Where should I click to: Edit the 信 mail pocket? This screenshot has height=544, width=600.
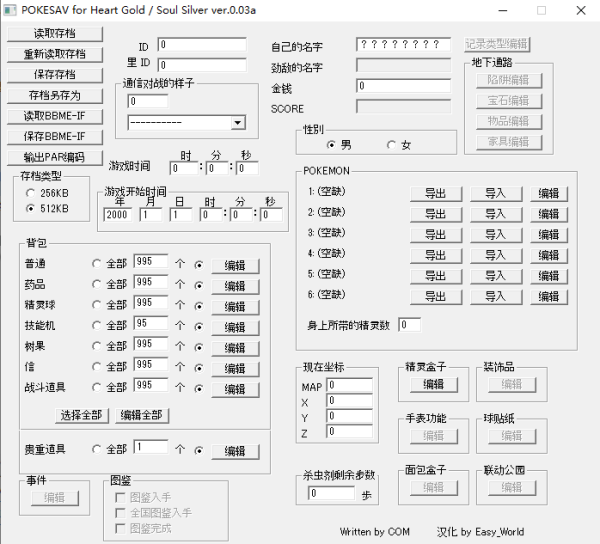(x=235, y=369)
